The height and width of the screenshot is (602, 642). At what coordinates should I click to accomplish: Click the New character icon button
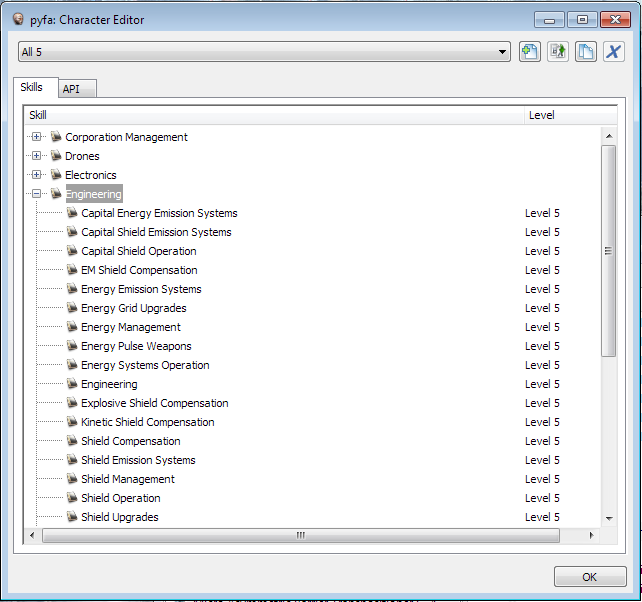coord(530,52)
